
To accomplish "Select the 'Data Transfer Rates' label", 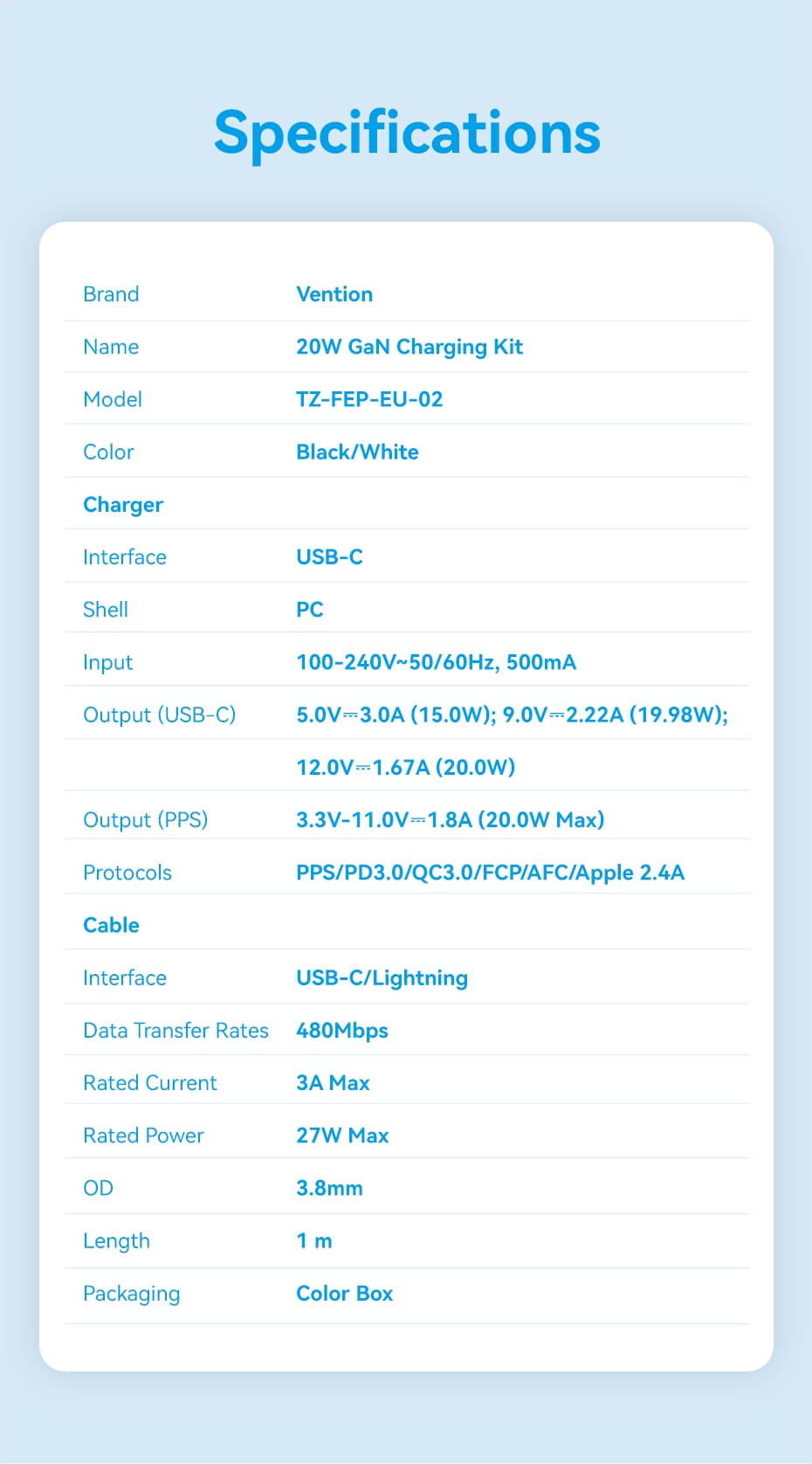I will tap(175, 1031).
